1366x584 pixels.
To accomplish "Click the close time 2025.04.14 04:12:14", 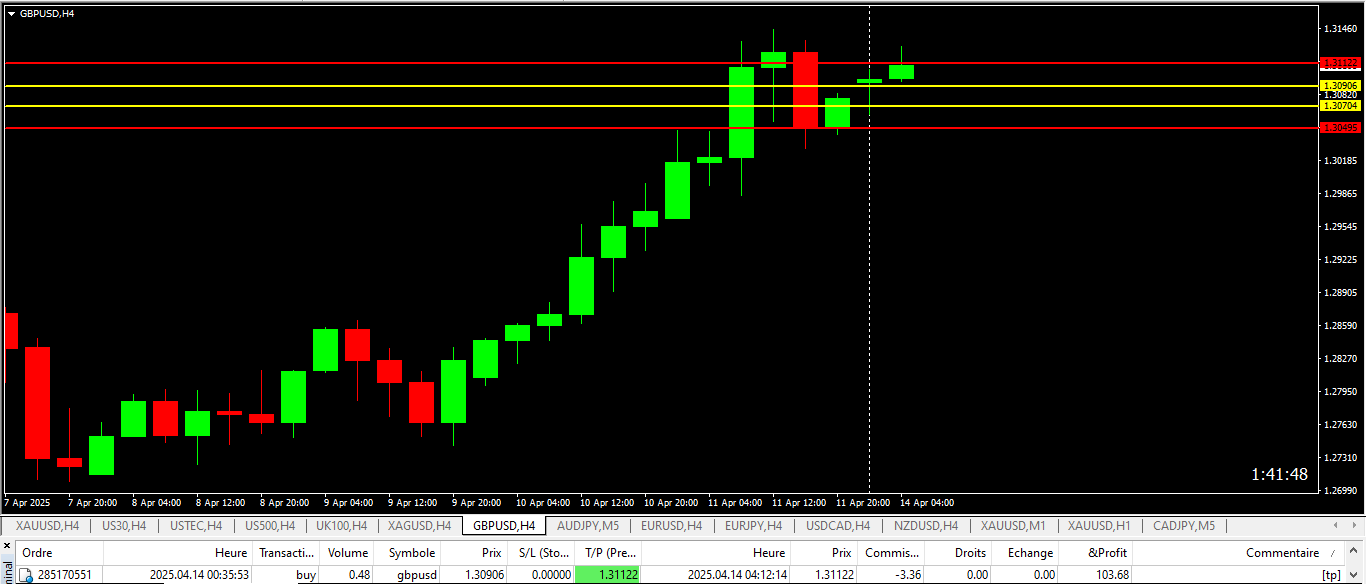I will coord(738,575).
